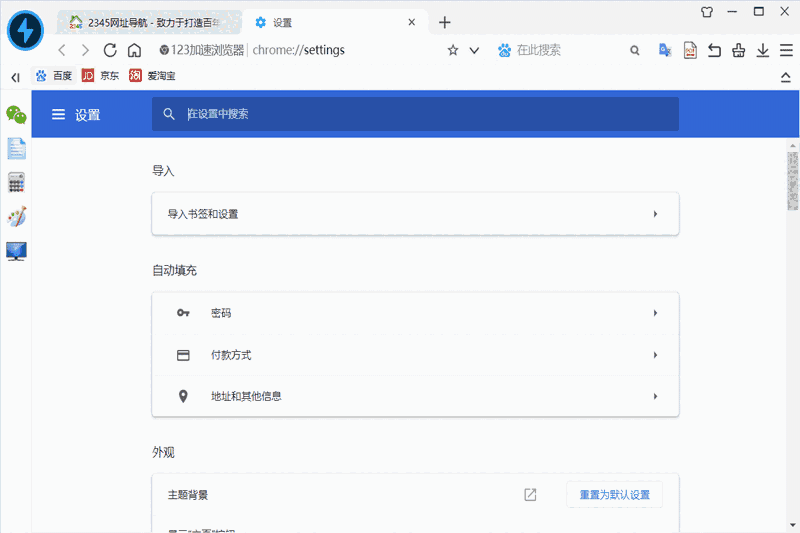Screen dimensions: 800x533
Task: Expand the 密码 passwords row
Action: (x=415, y=313)
